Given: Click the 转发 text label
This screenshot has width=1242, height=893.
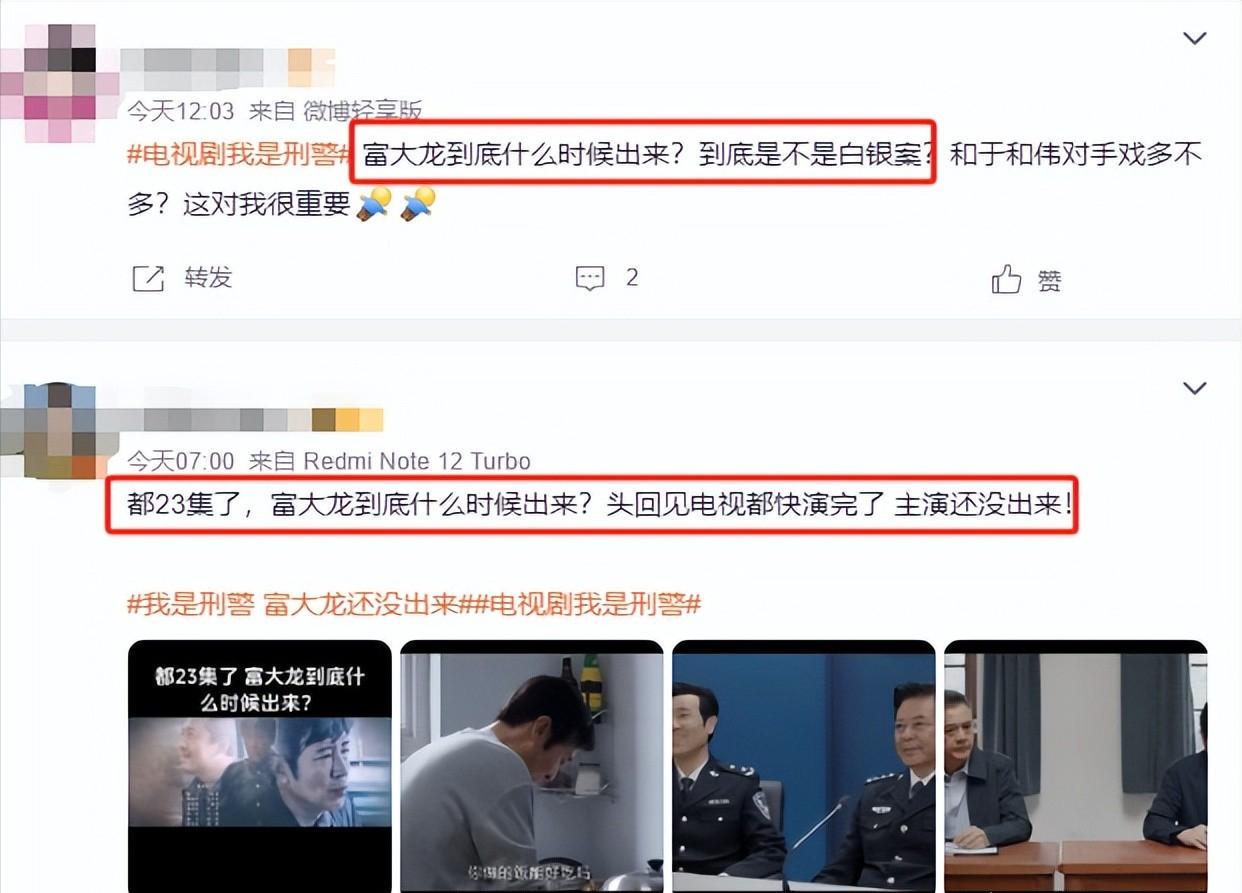Looking at the screenshot, I should (208, 278).
